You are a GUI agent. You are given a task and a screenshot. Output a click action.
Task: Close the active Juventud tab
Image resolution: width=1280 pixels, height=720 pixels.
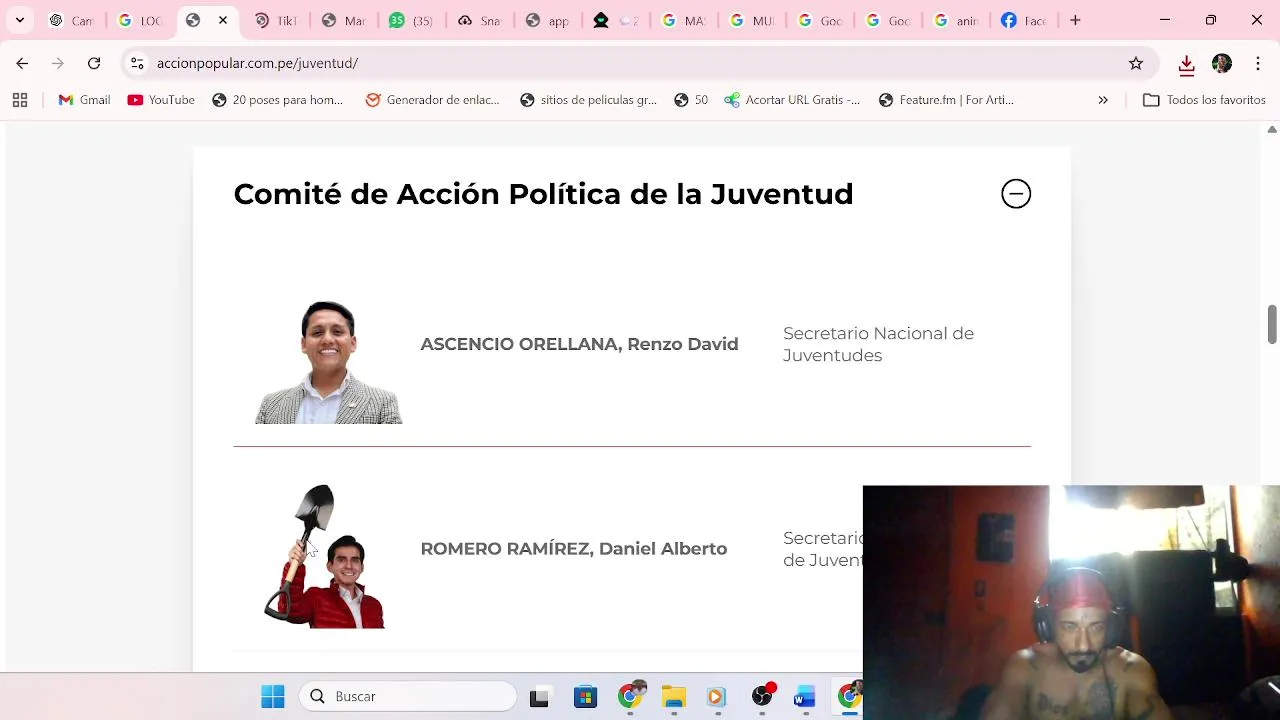(223, 20)
